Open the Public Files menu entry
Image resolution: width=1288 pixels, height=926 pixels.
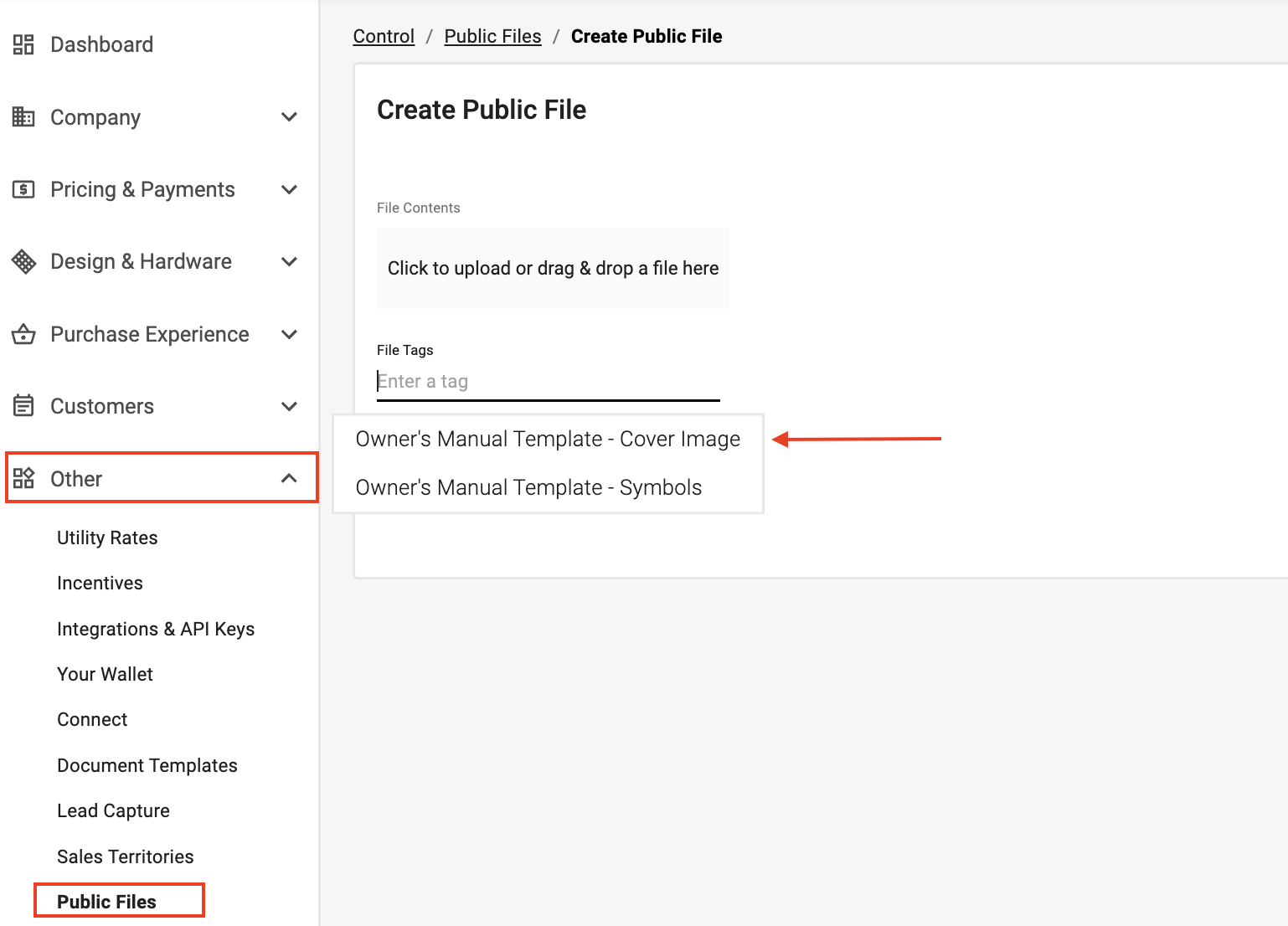(106, 901)
